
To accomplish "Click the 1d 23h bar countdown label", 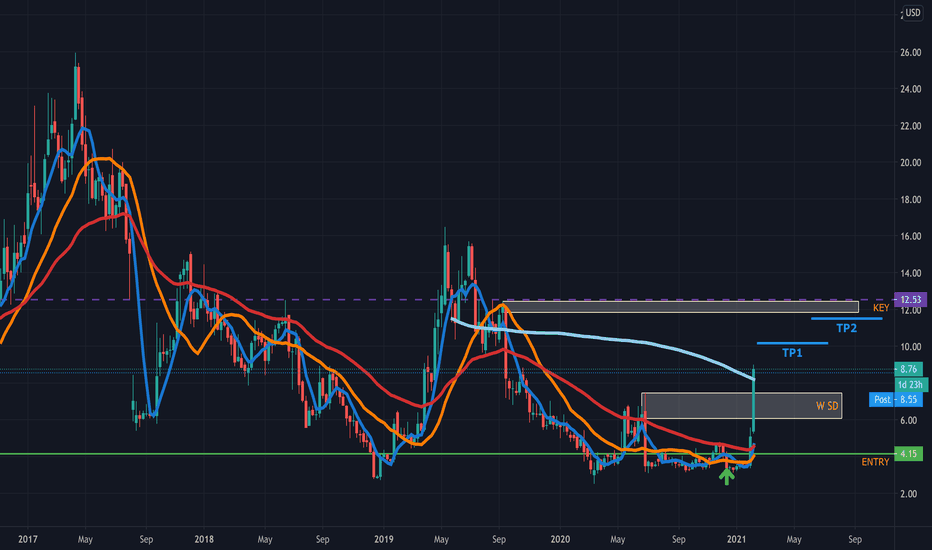I will [911, 384].
